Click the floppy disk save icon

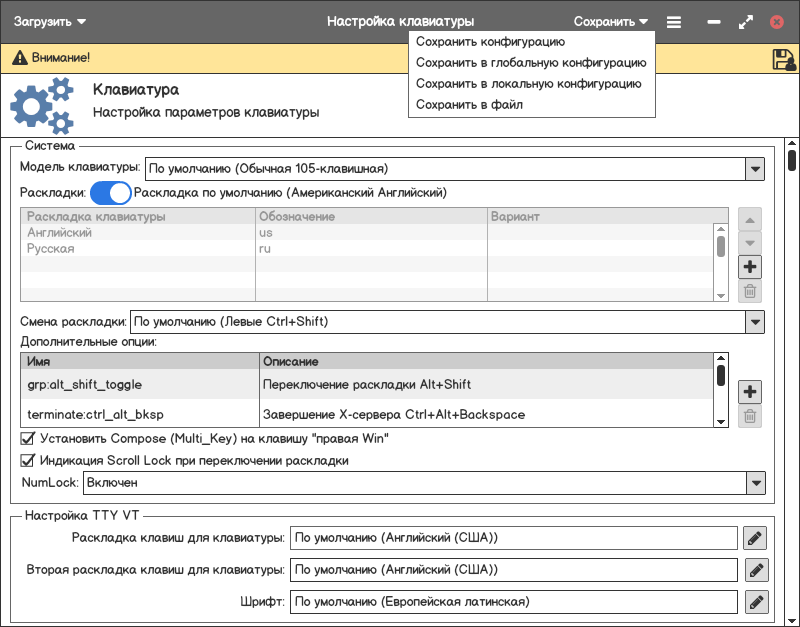783,60
